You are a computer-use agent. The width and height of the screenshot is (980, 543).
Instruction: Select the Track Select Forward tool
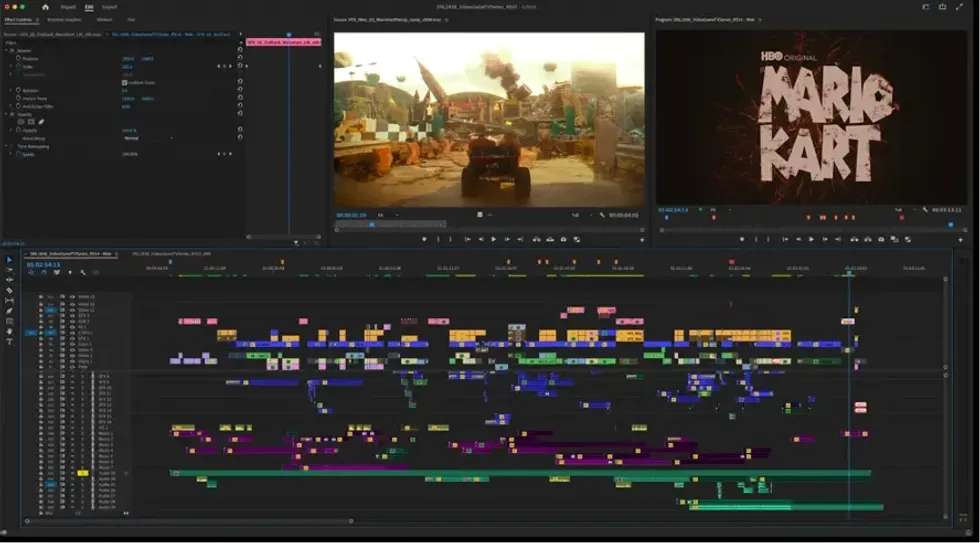tap(9, 270)
